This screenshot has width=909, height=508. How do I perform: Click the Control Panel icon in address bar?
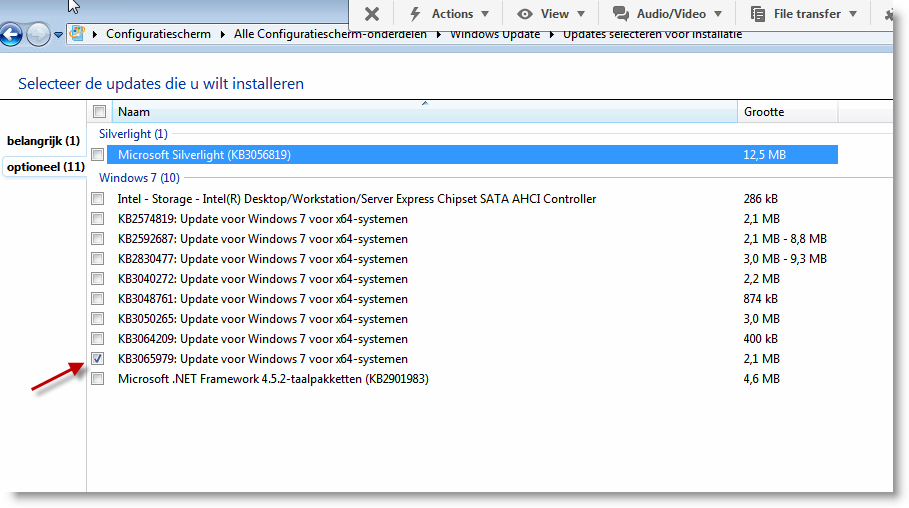point(77,34)
